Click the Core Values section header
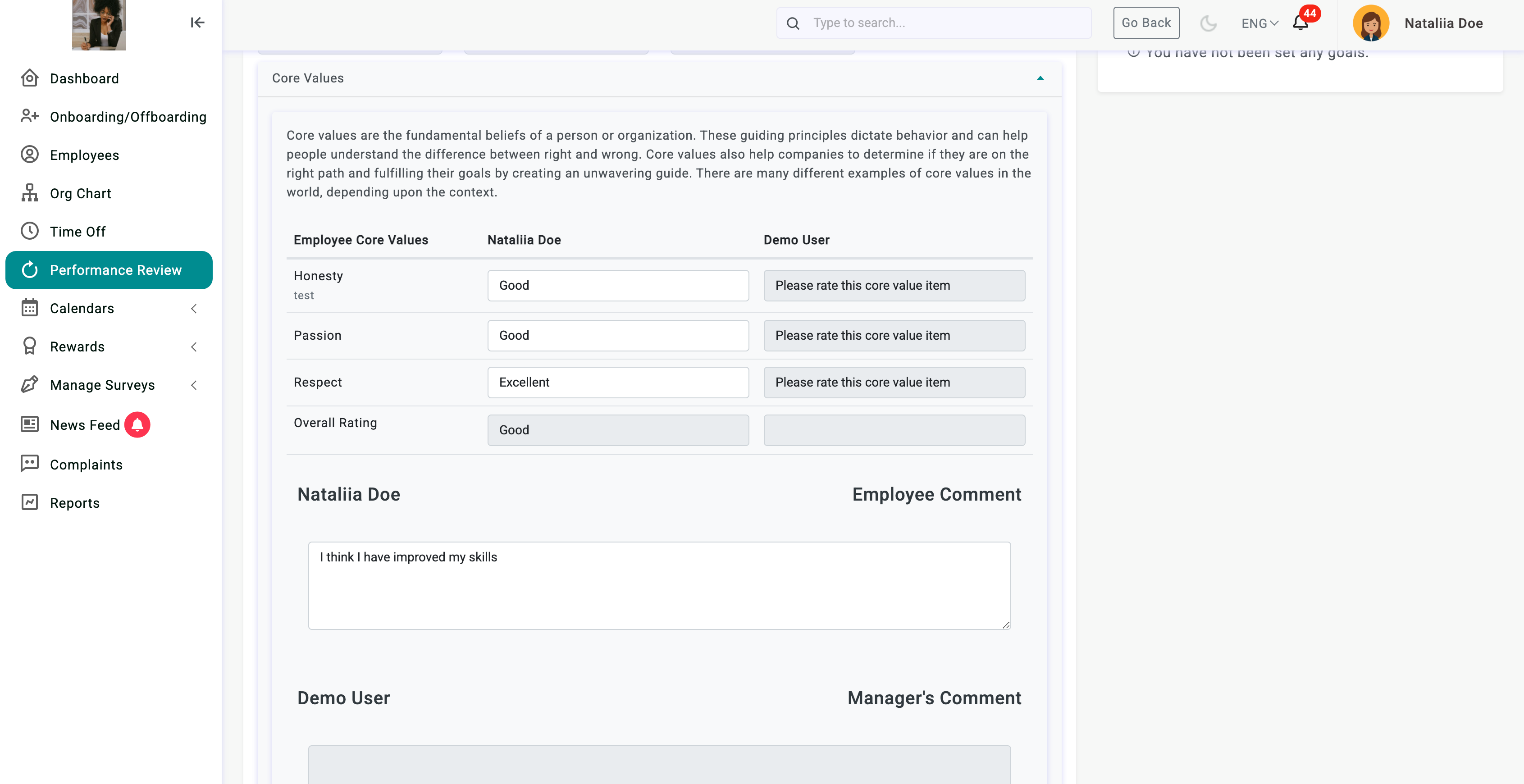 (659, 78)
